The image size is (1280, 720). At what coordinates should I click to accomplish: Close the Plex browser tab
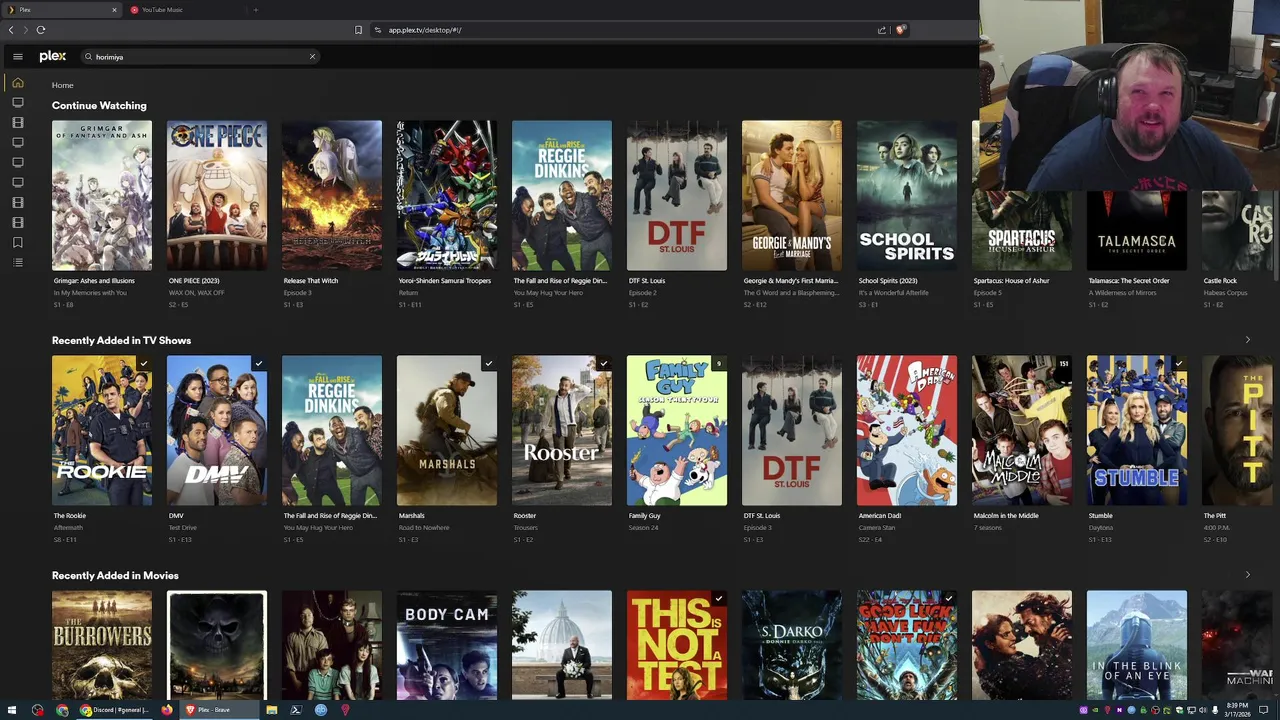(114, 10)
